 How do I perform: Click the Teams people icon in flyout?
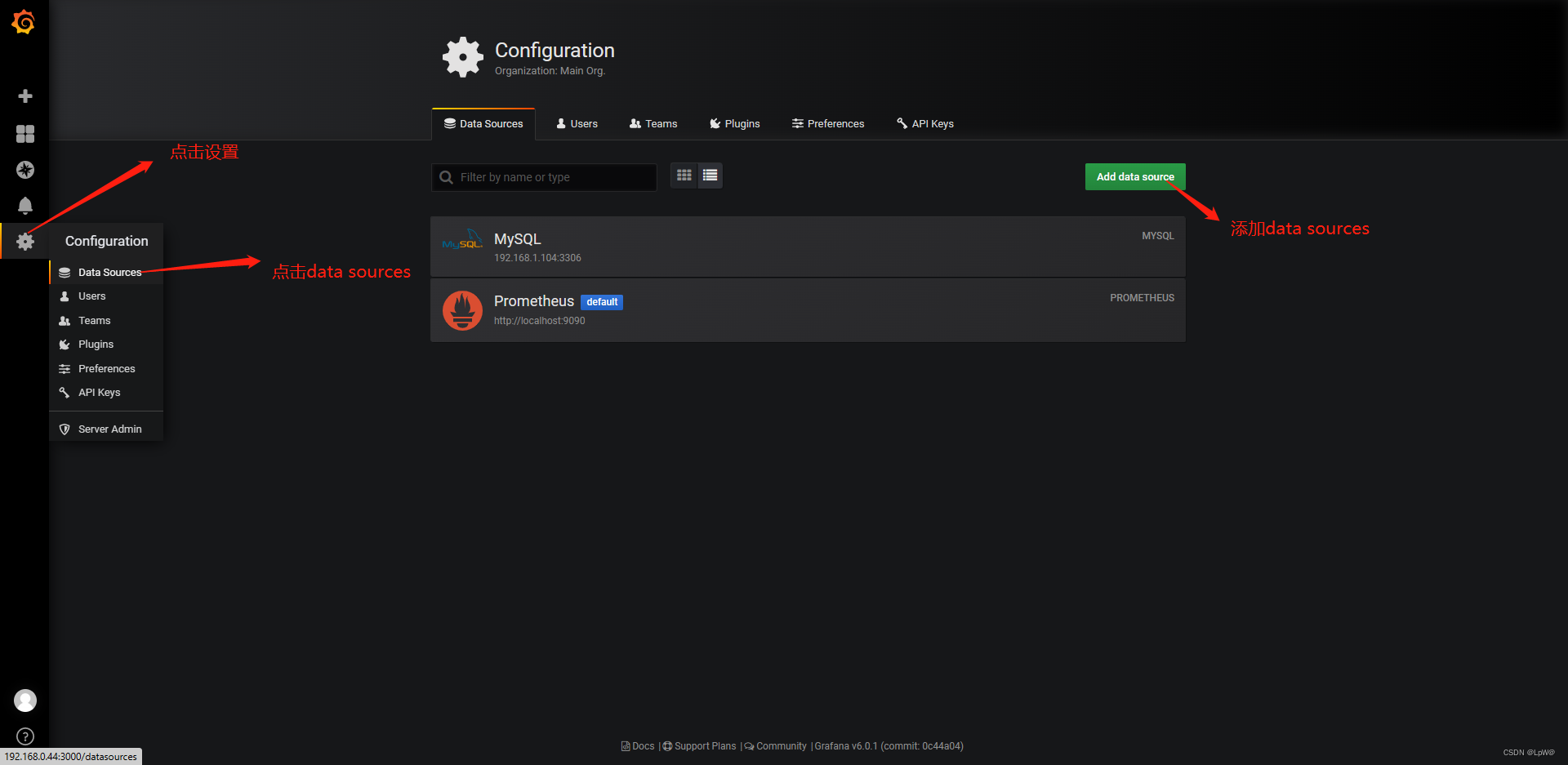(x=65, y=321)
